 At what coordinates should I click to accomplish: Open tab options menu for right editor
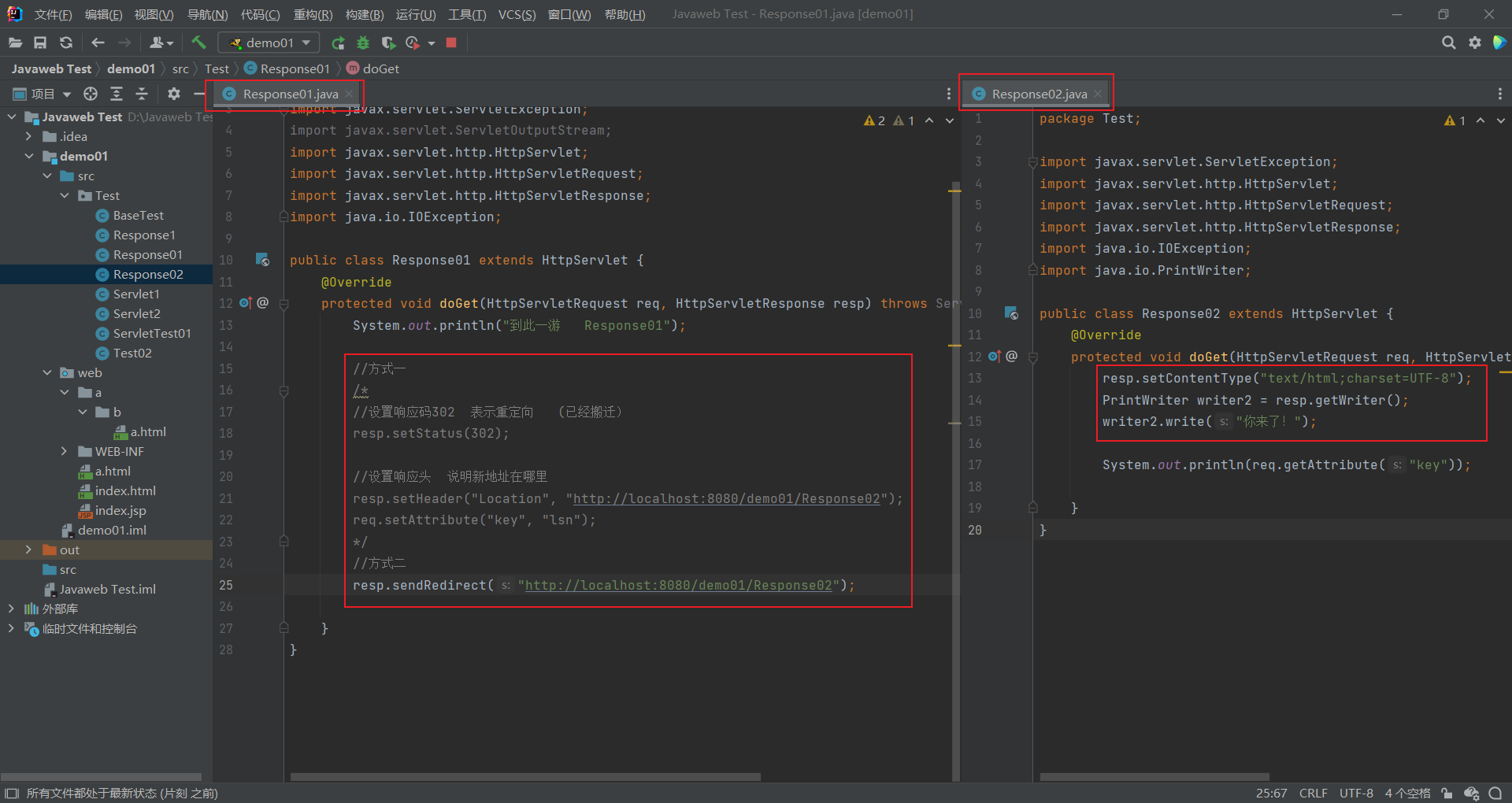click(x=1499, y=94)
